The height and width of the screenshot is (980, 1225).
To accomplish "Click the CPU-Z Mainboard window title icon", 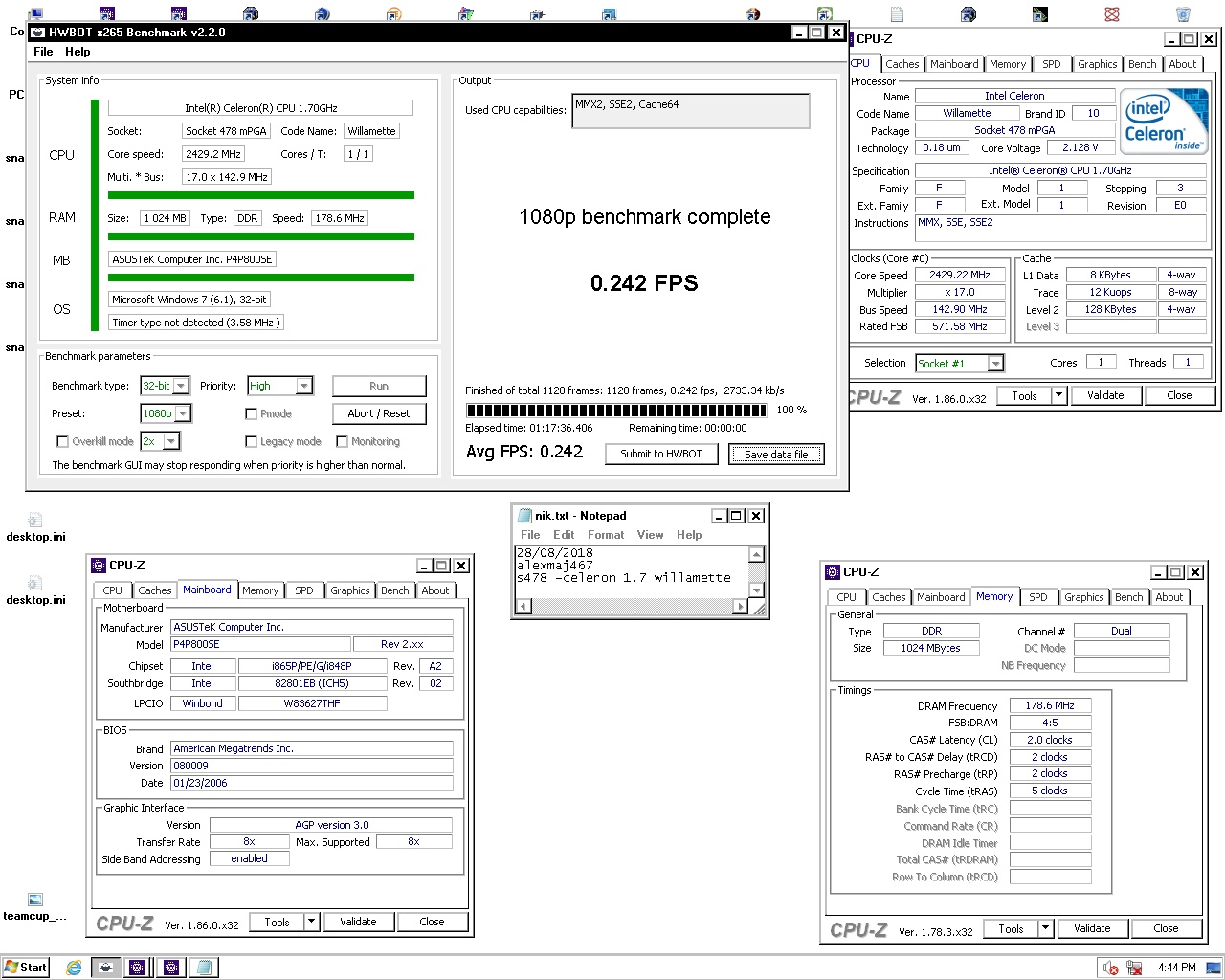I will (100, 566).
